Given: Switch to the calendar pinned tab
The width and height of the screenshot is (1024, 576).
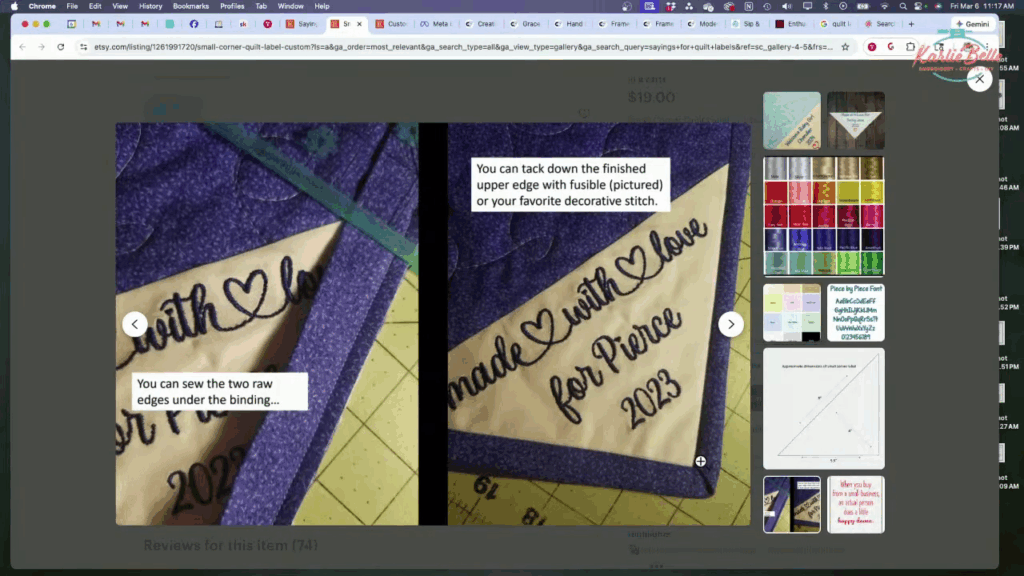Looking at the screenshot, I should coord(71,24).
